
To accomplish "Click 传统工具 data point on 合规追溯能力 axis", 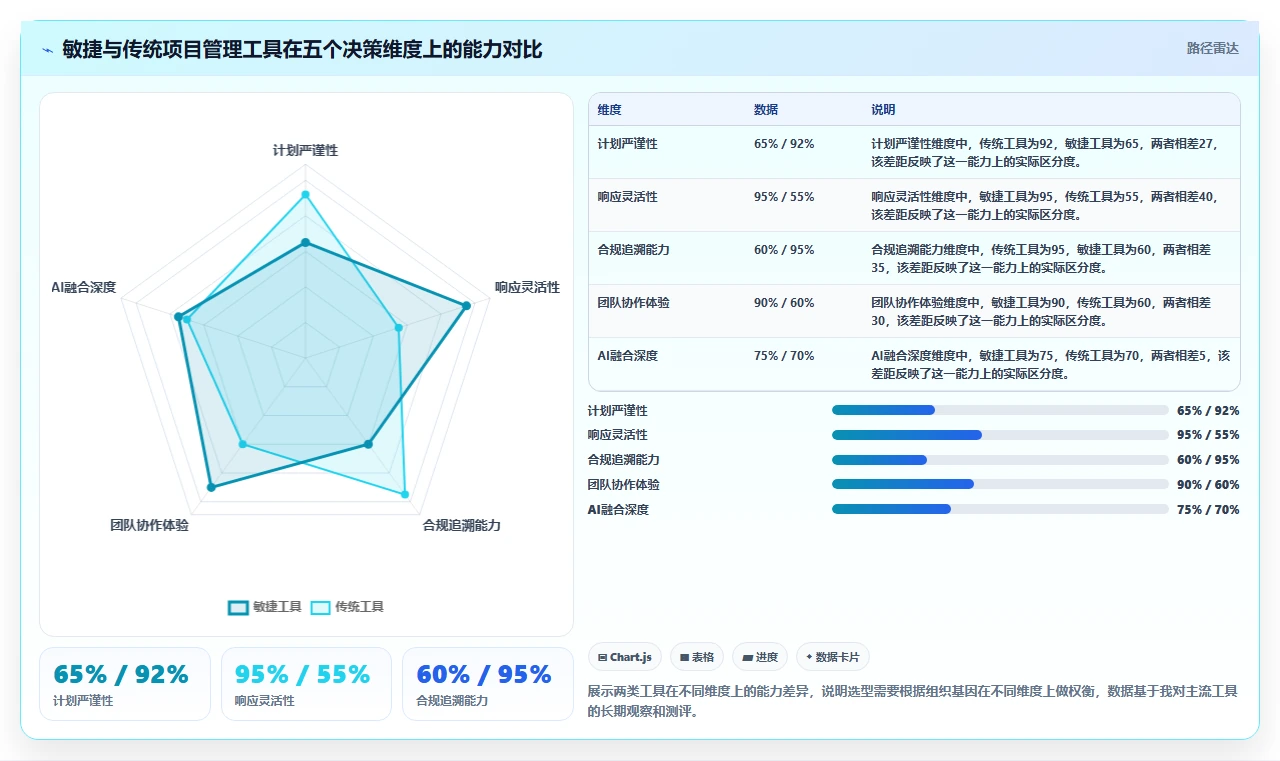I will coord(405,494).
